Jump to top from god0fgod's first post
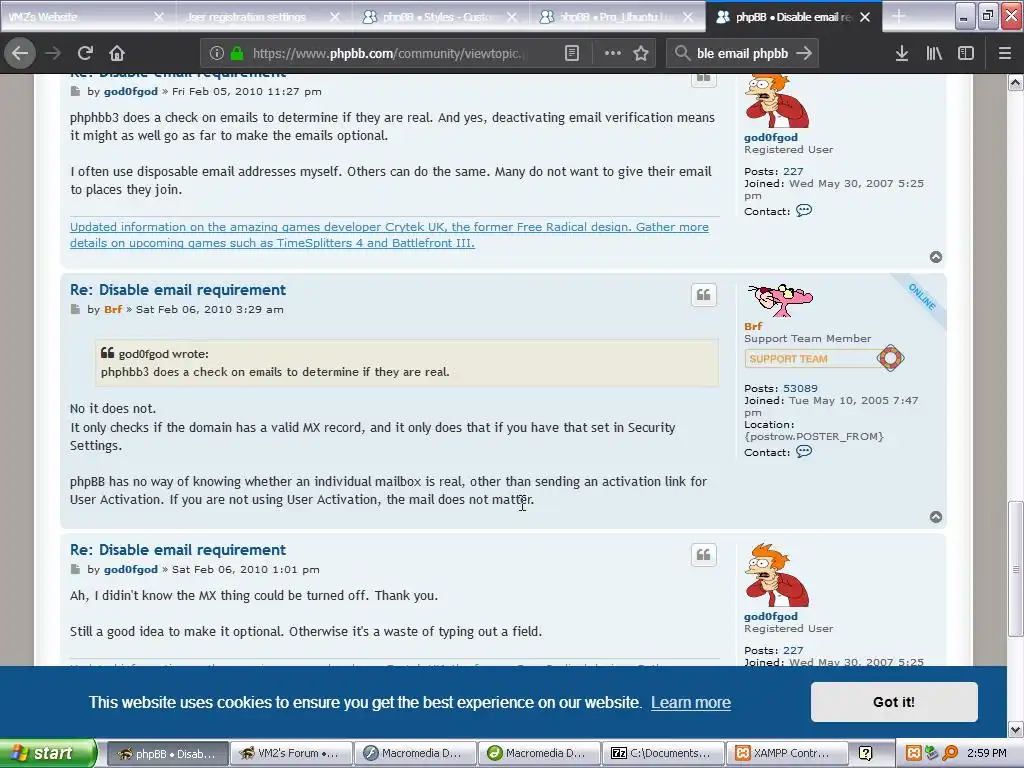The height and width of the screenshot is (768, 1024). click(936, 257)
